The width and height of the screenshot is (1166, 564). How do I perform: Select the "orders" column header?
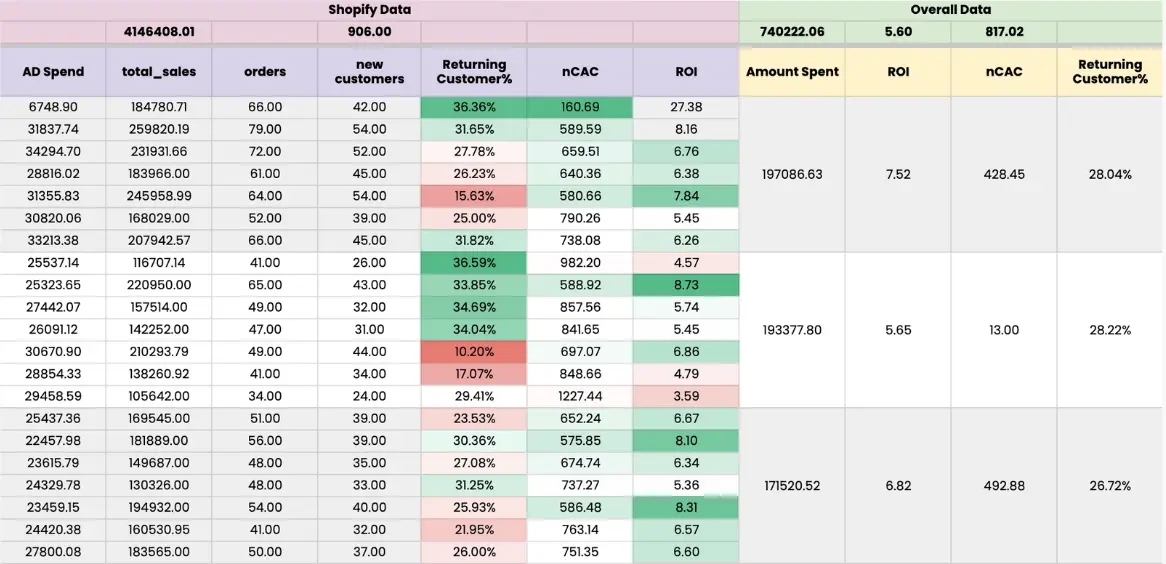(265, 72)
